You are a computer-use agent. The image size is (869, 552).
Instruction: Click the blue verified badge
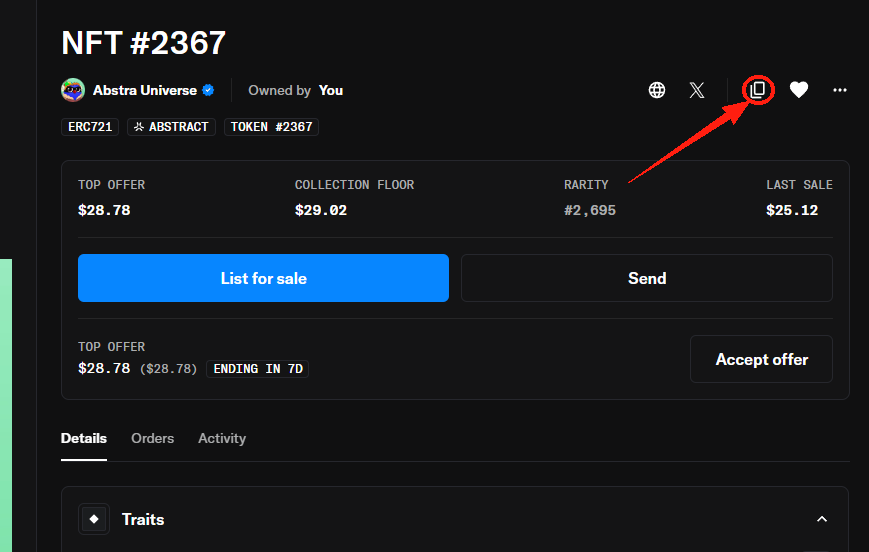[x=208, y=90]
